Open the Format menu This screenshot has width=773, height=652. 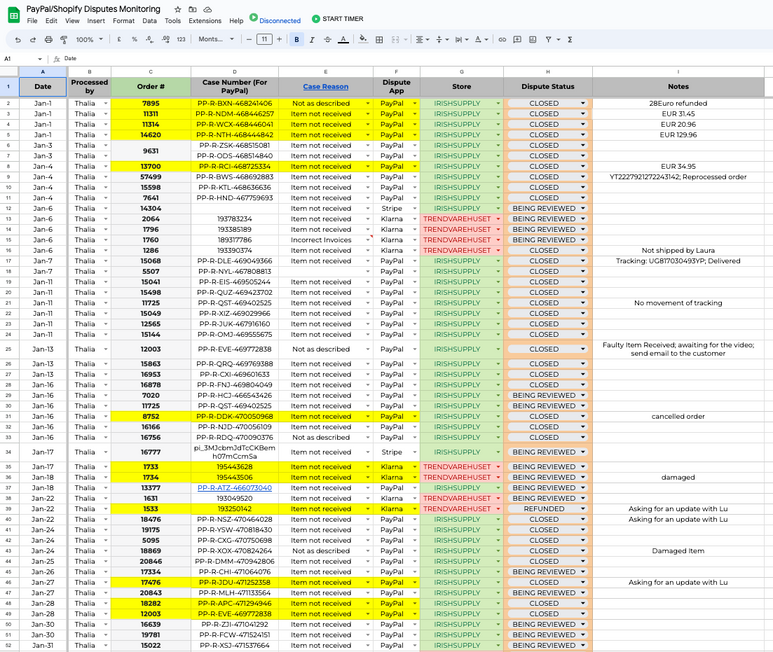tap(123, 20)
